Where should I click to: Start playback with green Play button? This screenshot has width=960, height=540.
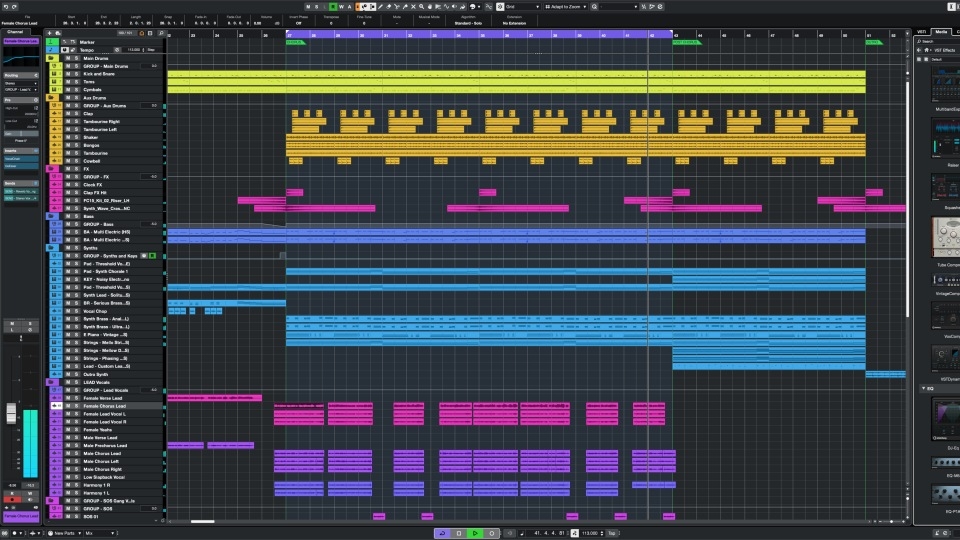point(475,533)
